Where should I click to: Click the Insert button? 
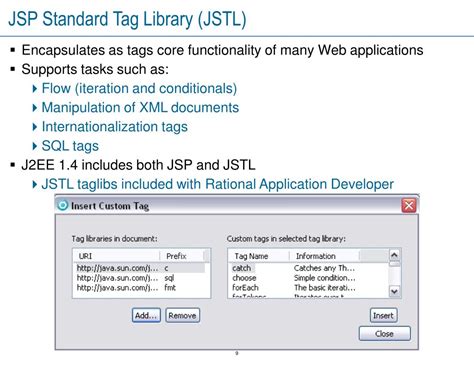(383, 315)
